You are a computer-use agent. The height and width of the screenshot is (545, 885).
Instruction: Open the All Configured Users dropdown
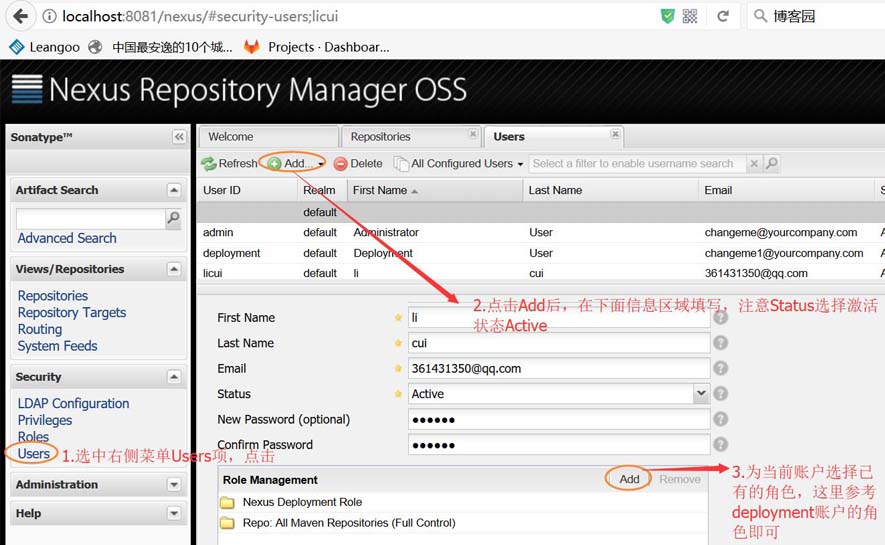[459, 164]
